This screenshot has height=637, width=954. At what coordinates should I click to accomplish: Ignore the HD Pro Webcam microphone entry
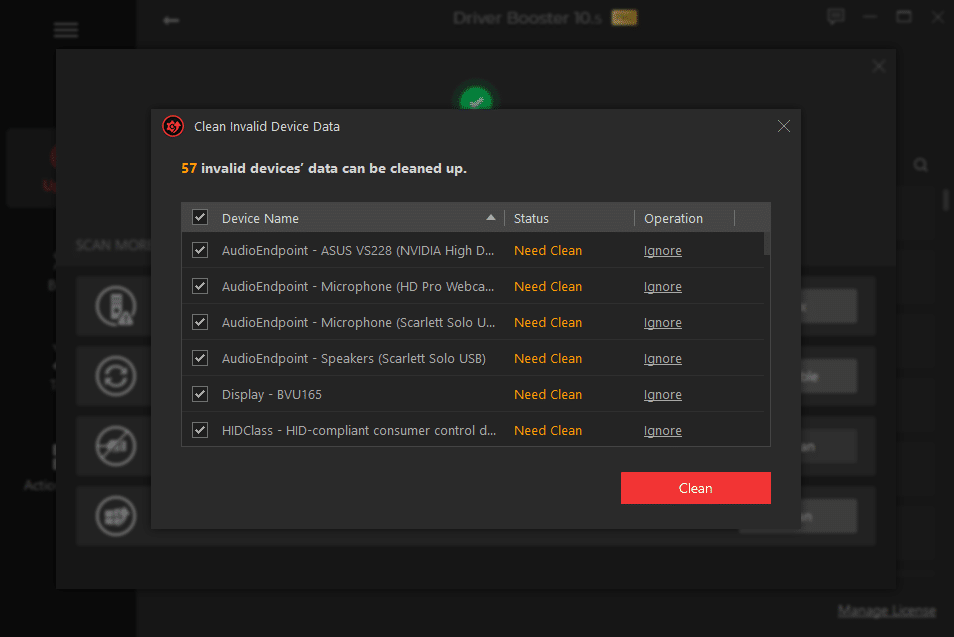pyautogui.click(x=663, y=287)
